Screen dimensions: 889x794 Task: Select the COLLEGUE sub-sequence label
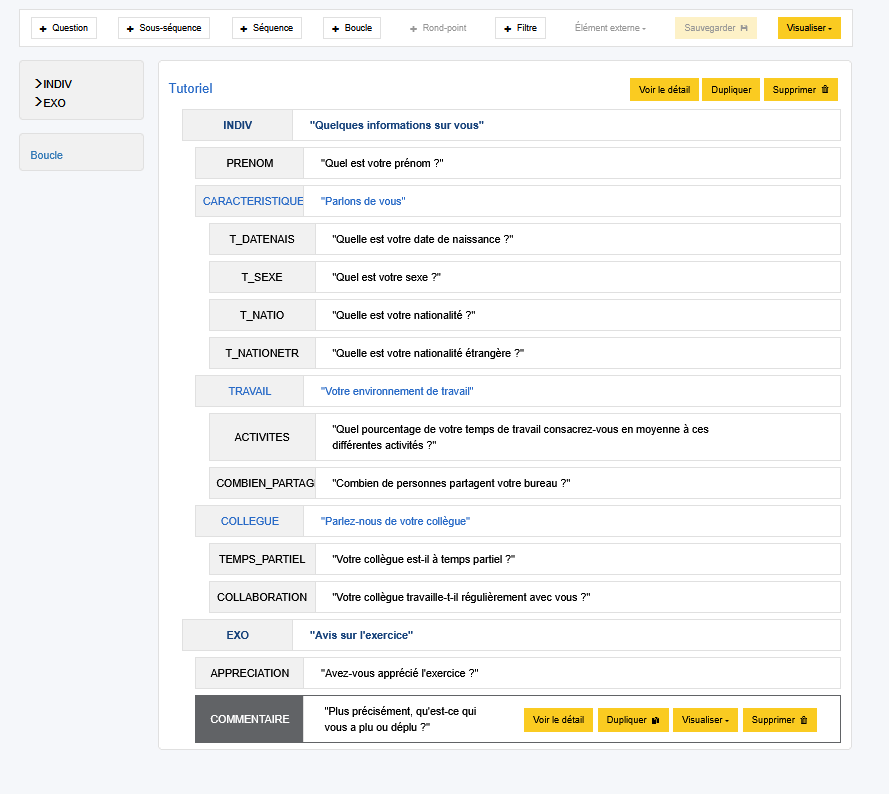[x=250, y=521]
